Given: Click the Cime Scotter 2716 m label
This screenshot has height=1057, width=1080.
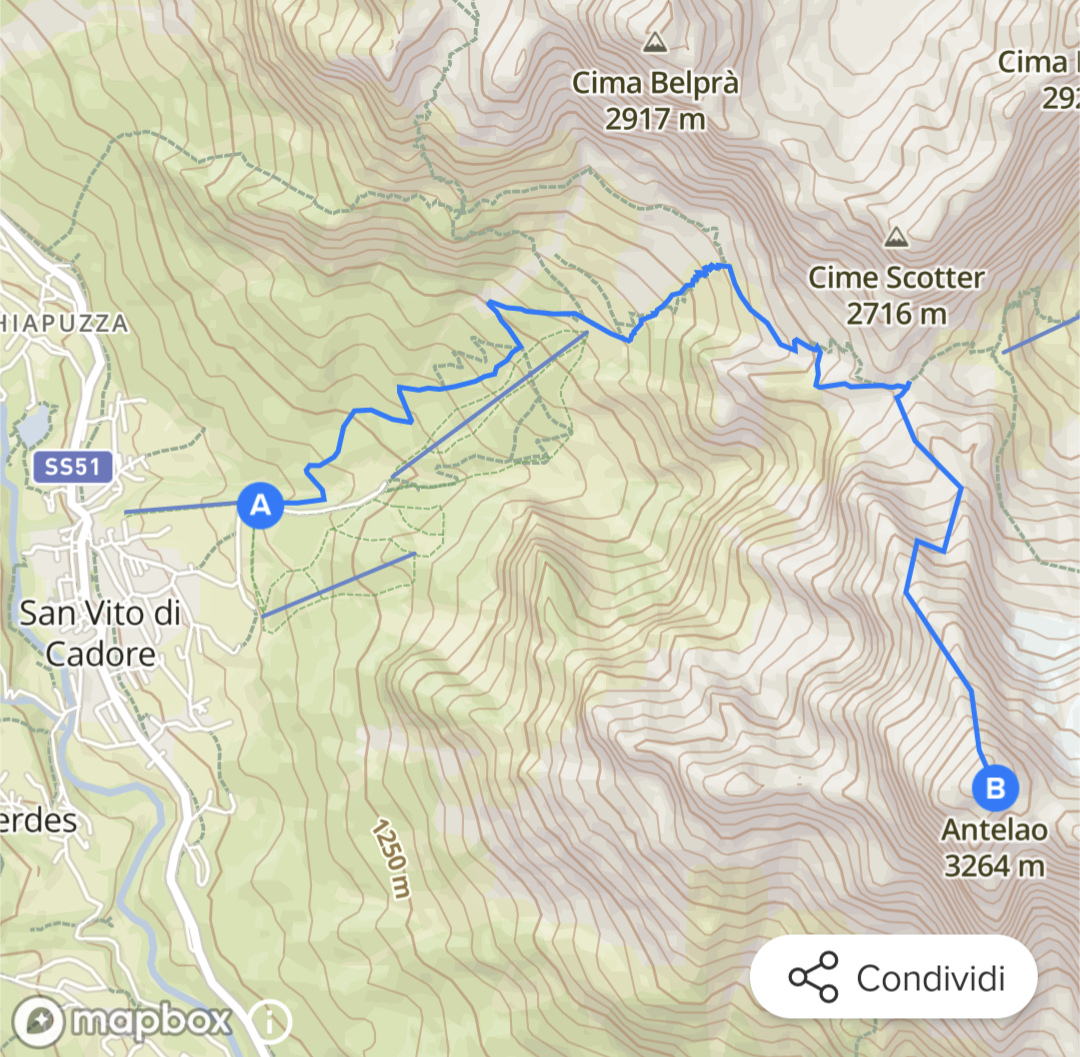Looking at the screenshot, I should (896, 295).
